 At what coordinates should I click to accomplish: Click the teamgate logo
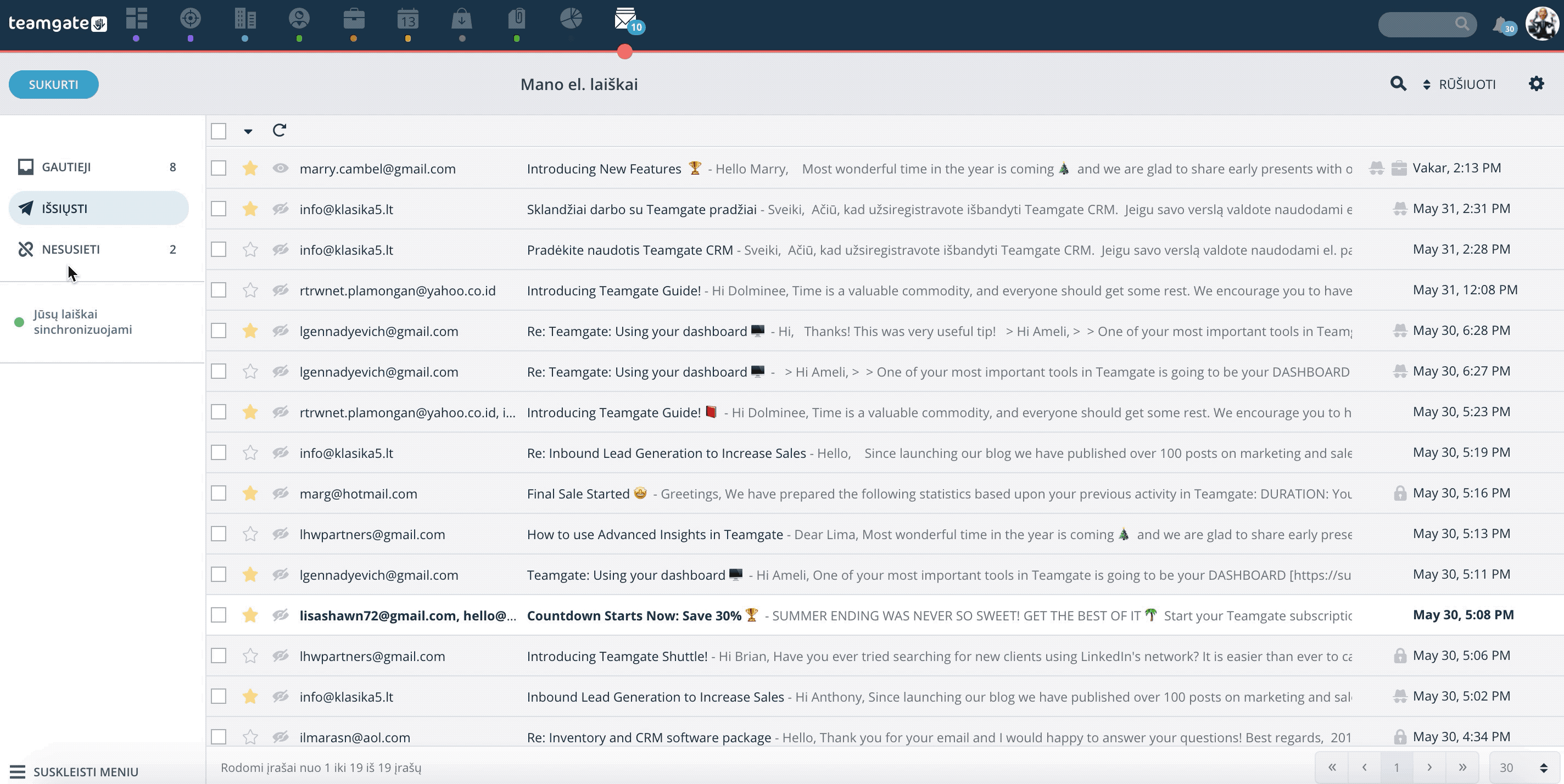(58, 23)
